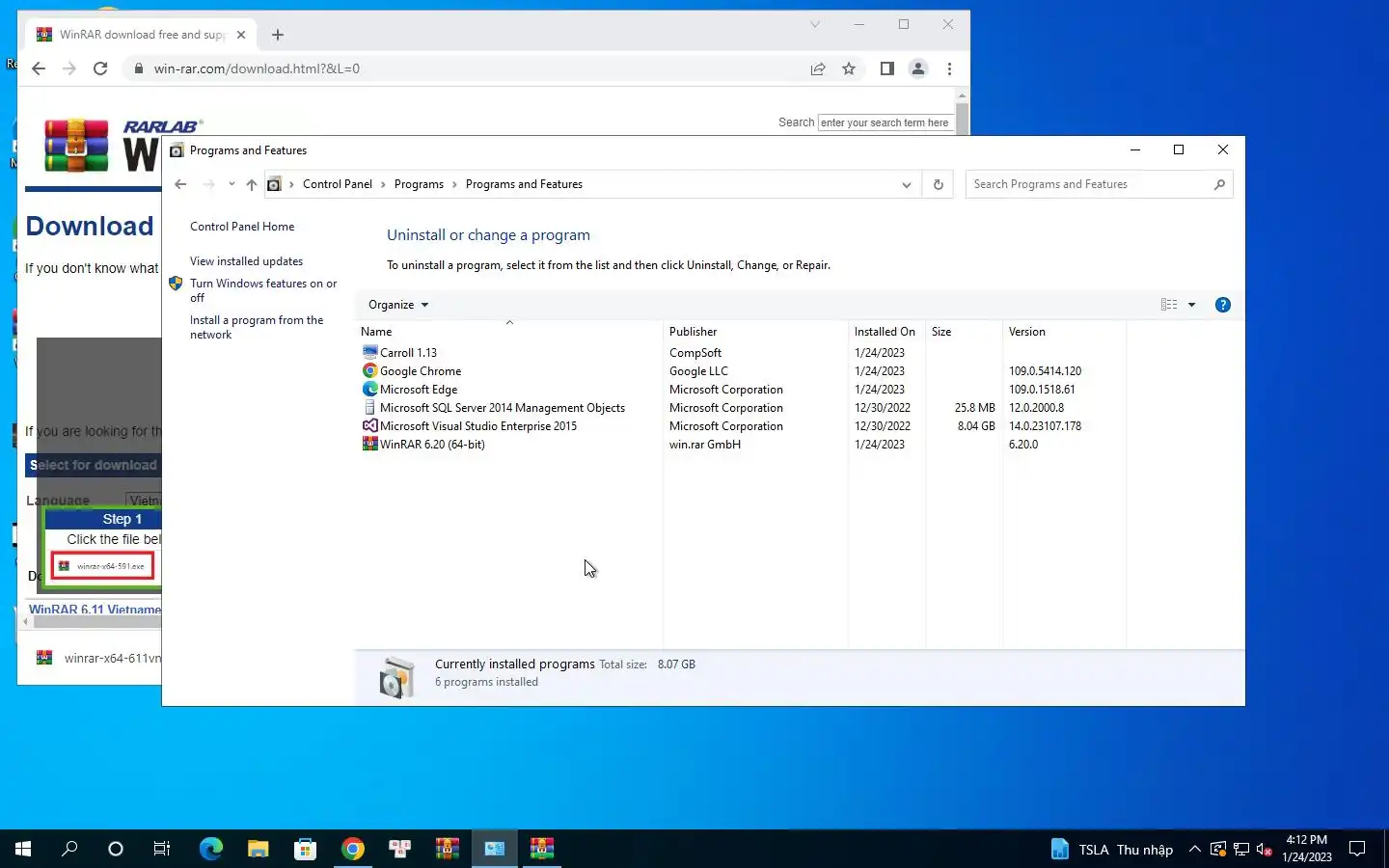The width and height of the screenshot is (1389, 868).
Task: Open the Notification center icon
Action: [1357, 849]
